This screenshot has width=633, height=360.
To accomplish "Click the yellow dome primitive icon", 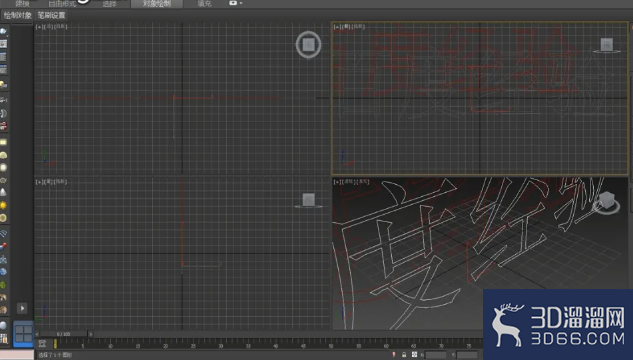I will point(3,155).
